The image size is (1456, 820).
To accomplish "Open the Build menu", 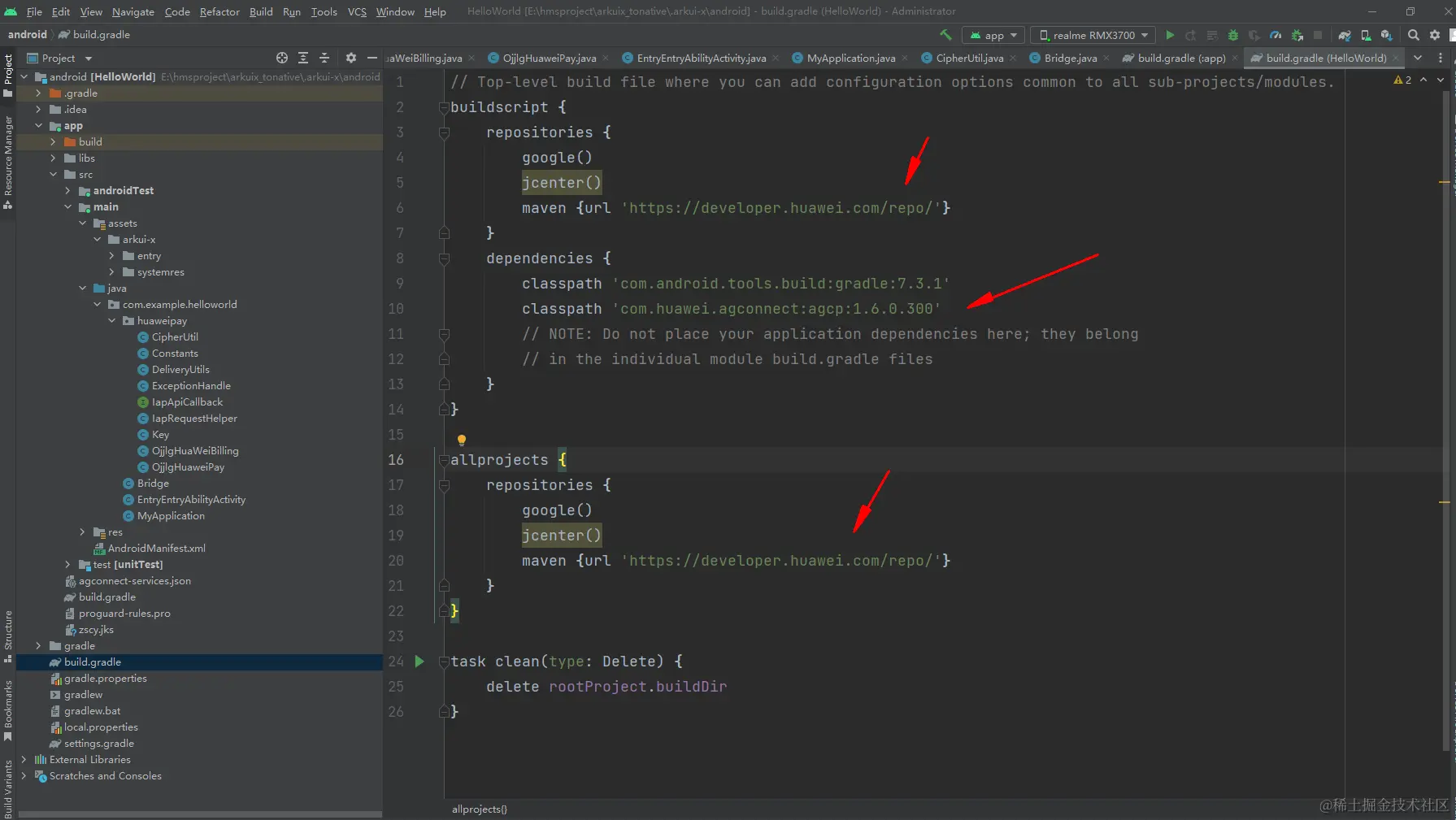I will tap(261, 11).
